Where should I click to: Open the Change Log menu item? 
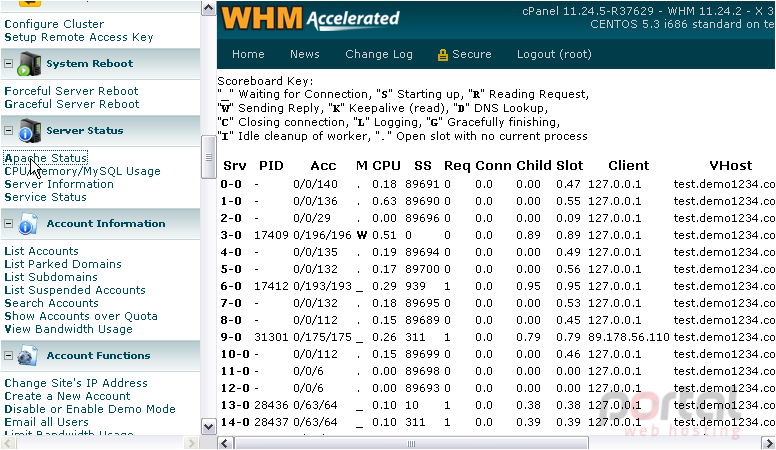(379, 54)
